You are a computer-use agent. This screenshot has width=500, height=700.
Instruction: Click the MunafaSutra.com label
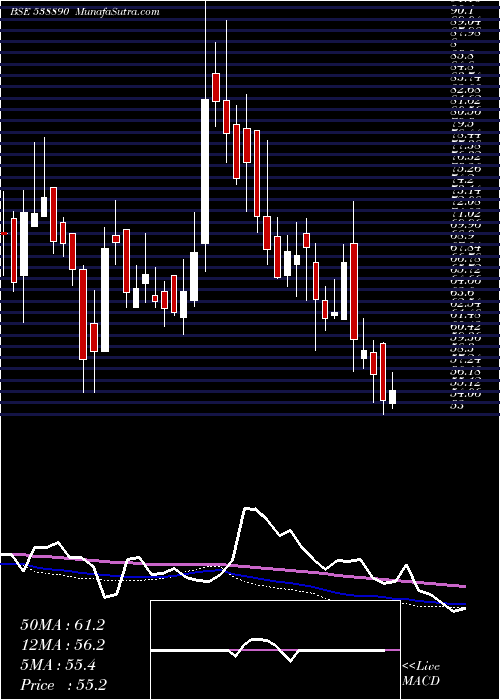(x=118, y=12)
